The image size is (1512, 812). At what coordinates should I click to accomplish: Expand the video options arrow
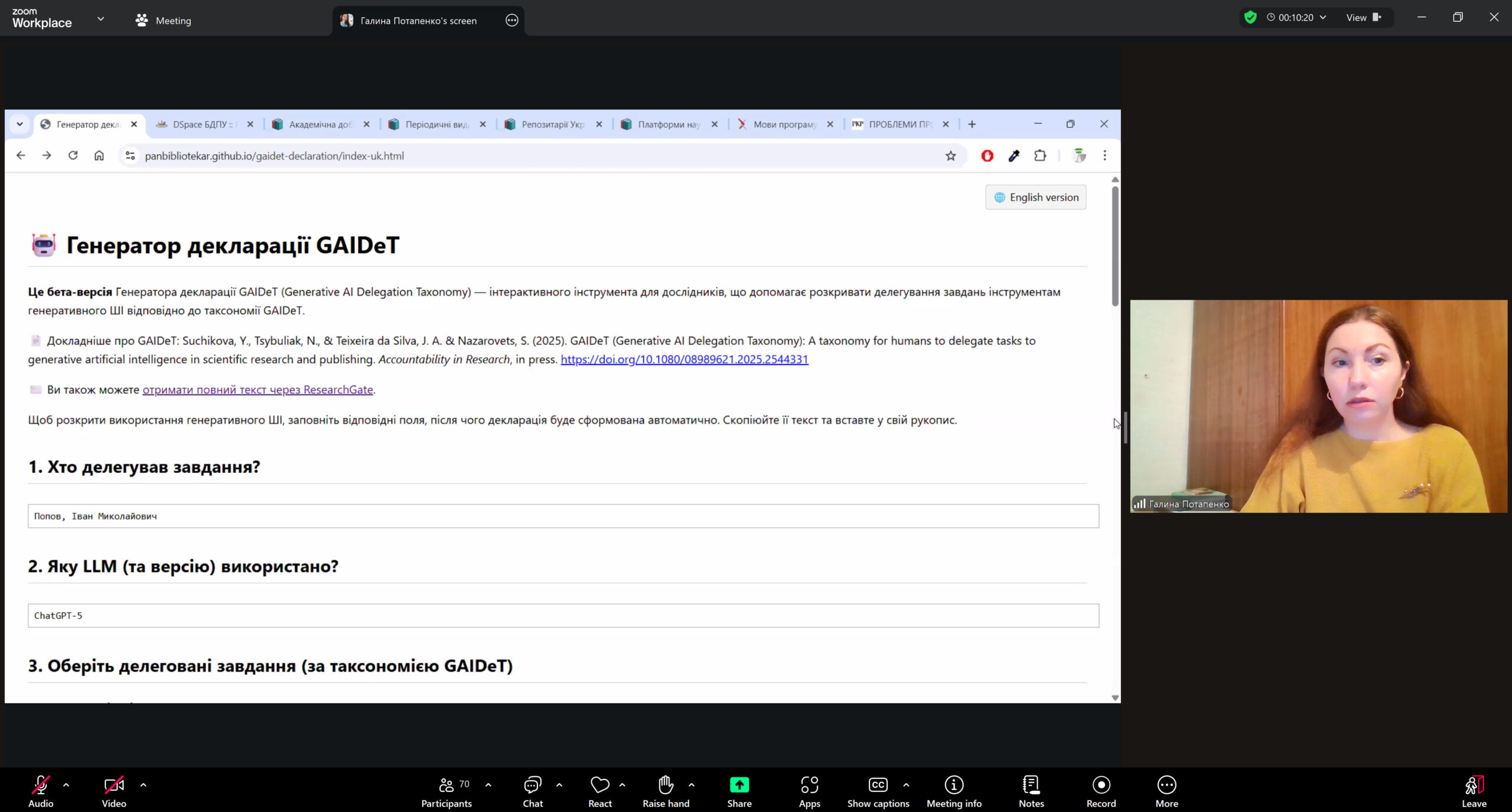[143, 785]
